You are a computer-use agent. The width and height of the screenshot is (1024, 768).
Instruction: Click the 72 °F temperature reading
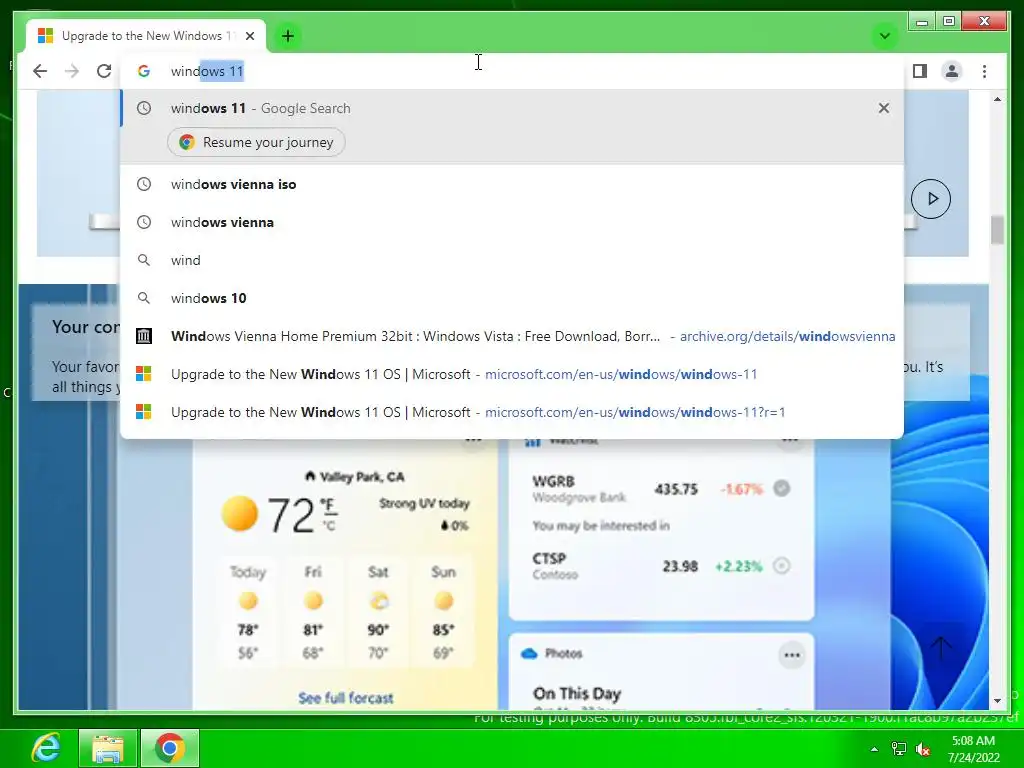pos(302,515)
